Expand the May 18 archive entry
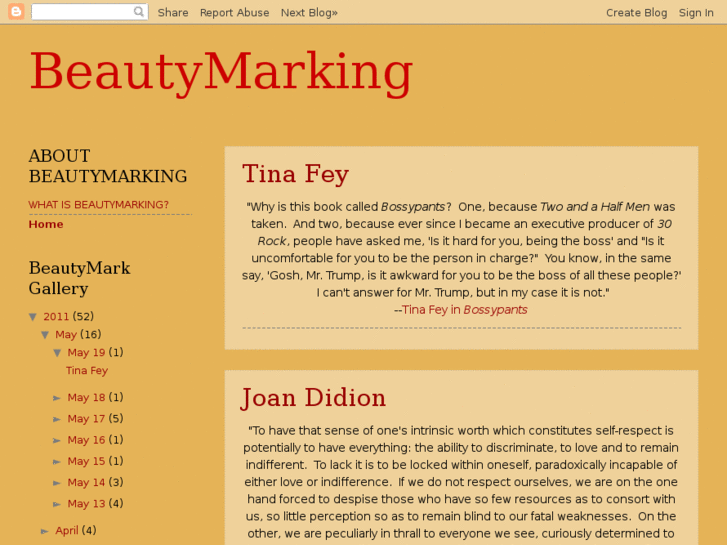The height and width of the screenshot is (545, 727). 57,398
